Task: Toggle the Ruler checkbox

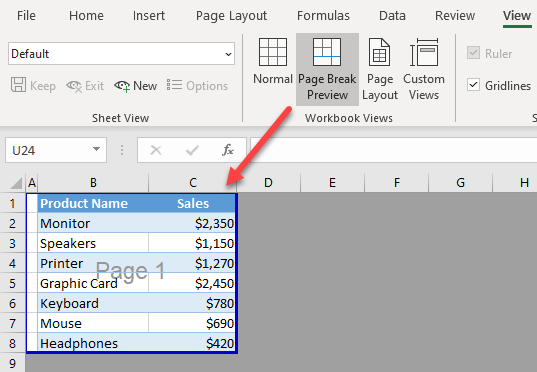Action: [x=473, y=53]
